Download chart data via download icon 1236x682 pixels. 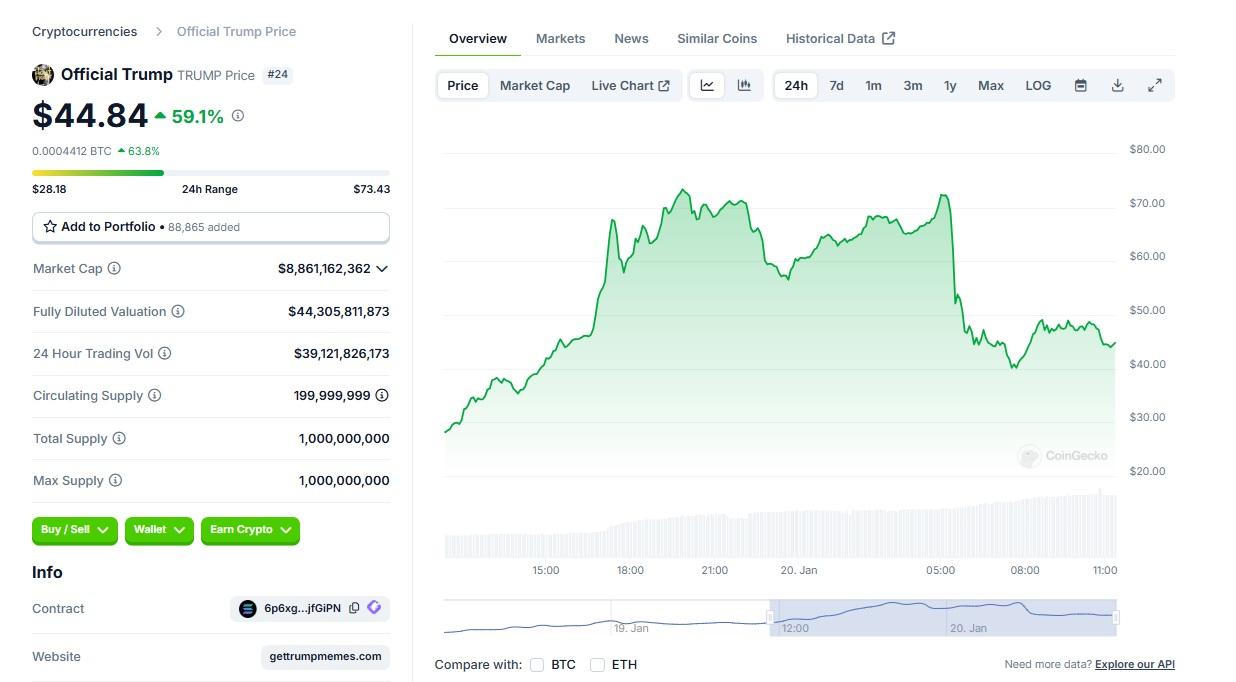1117,85
